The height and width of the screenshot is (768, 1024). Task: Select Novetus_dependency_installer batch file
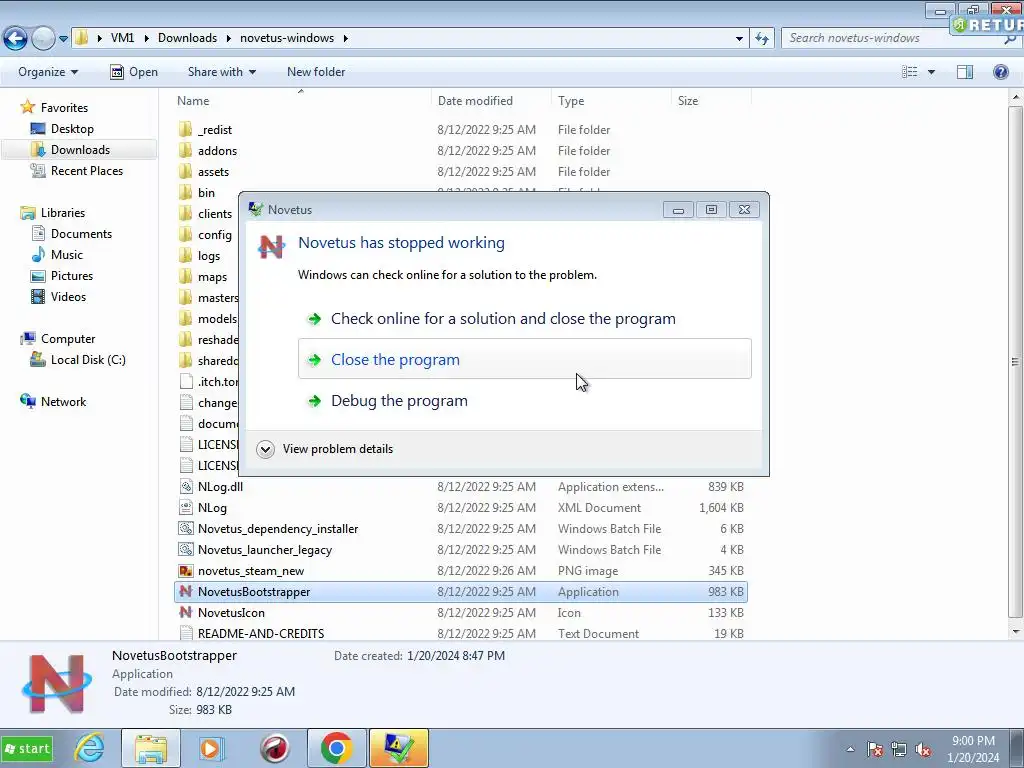click(x=278, y=528)
